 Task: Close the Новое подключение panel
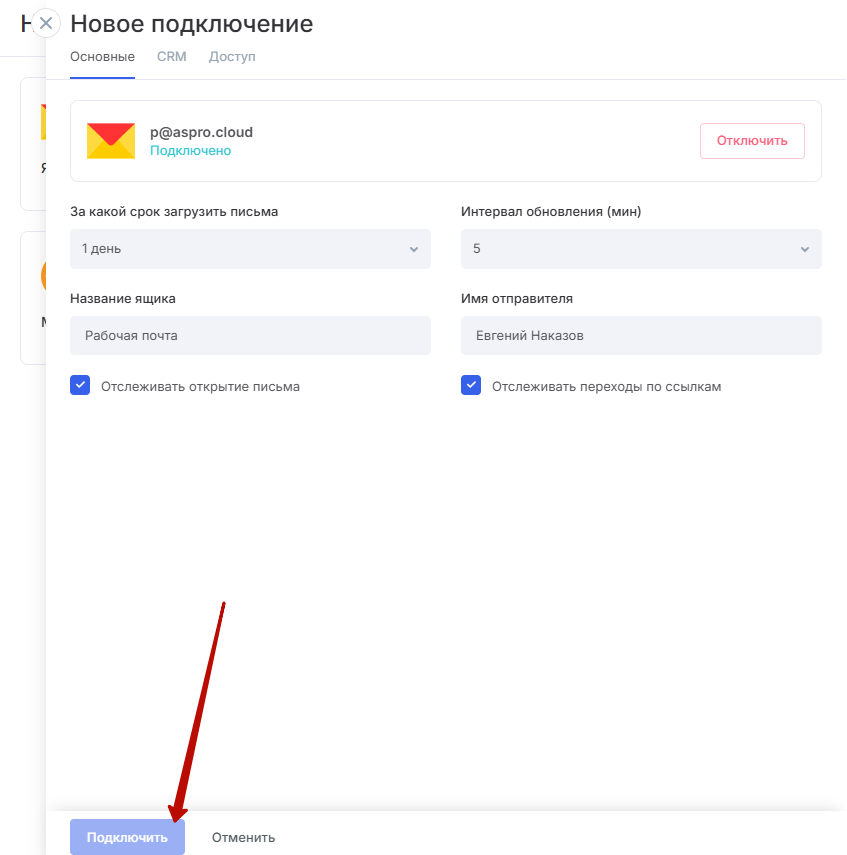[46, 23]
